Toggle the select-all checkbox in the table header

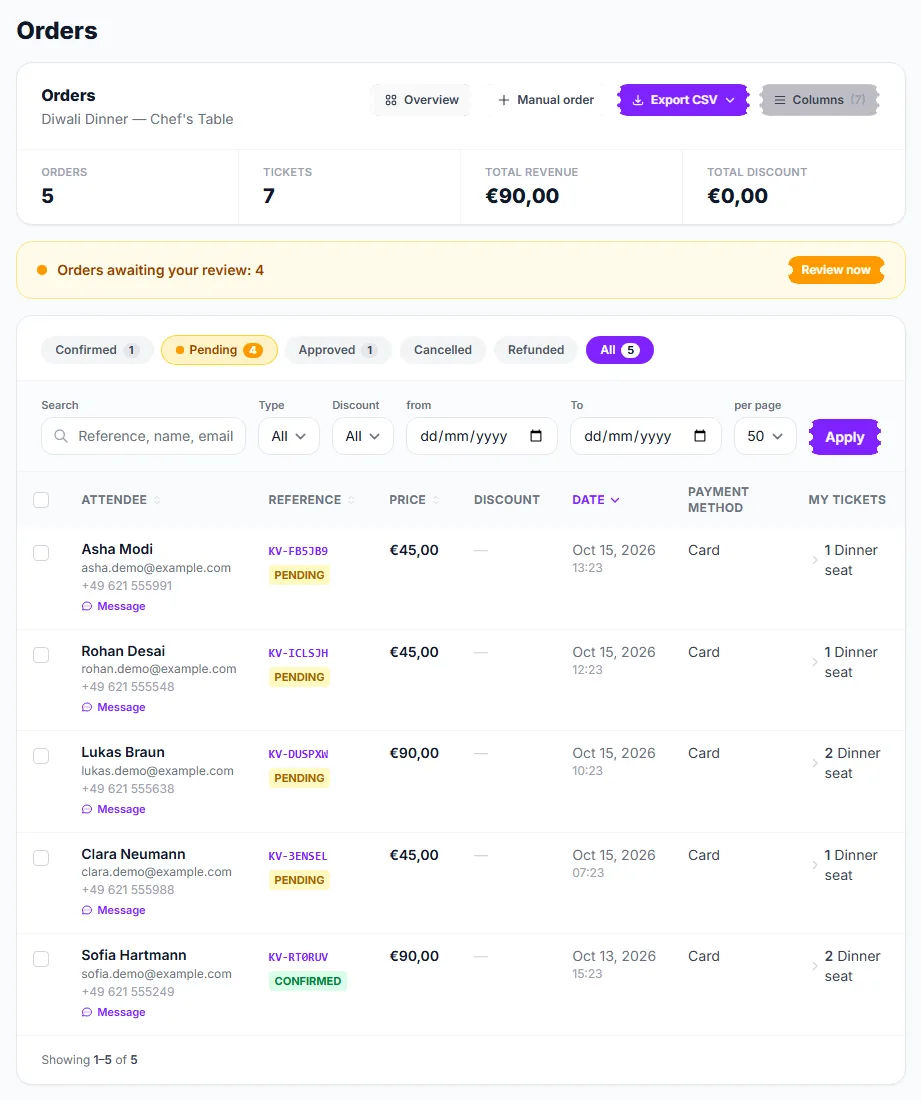coord(41,499)
